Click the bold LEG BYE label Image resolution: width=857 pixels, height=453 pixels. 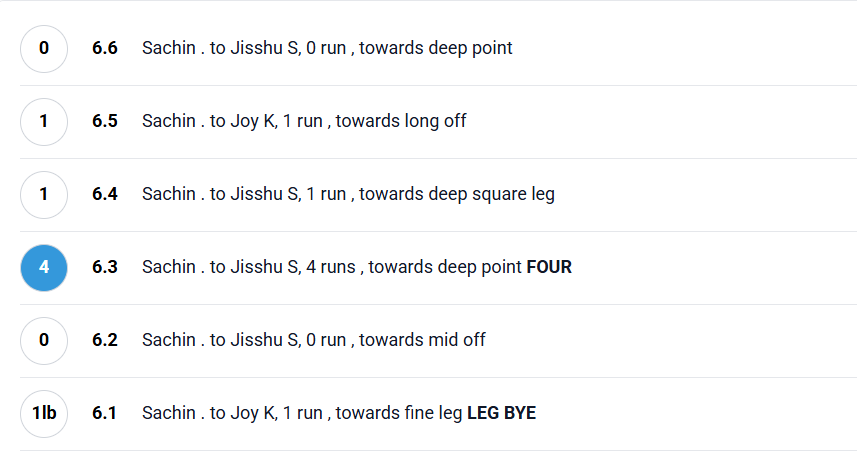point(501,413)
